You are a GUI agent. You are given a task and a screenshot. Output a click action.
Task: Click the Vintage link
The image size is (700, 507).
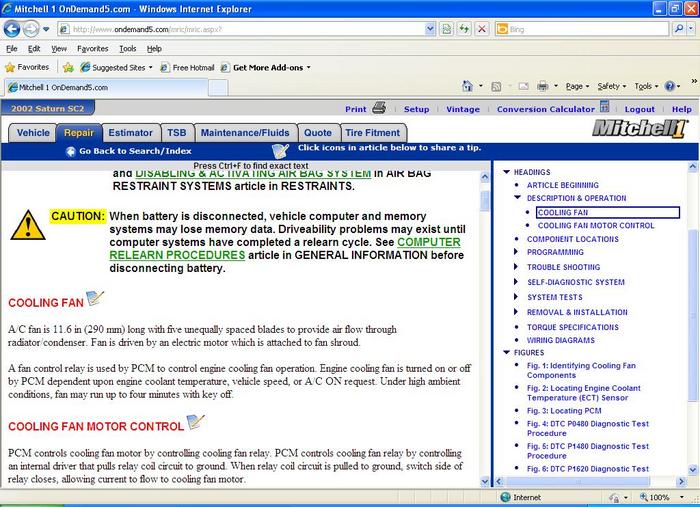(463, 109)
